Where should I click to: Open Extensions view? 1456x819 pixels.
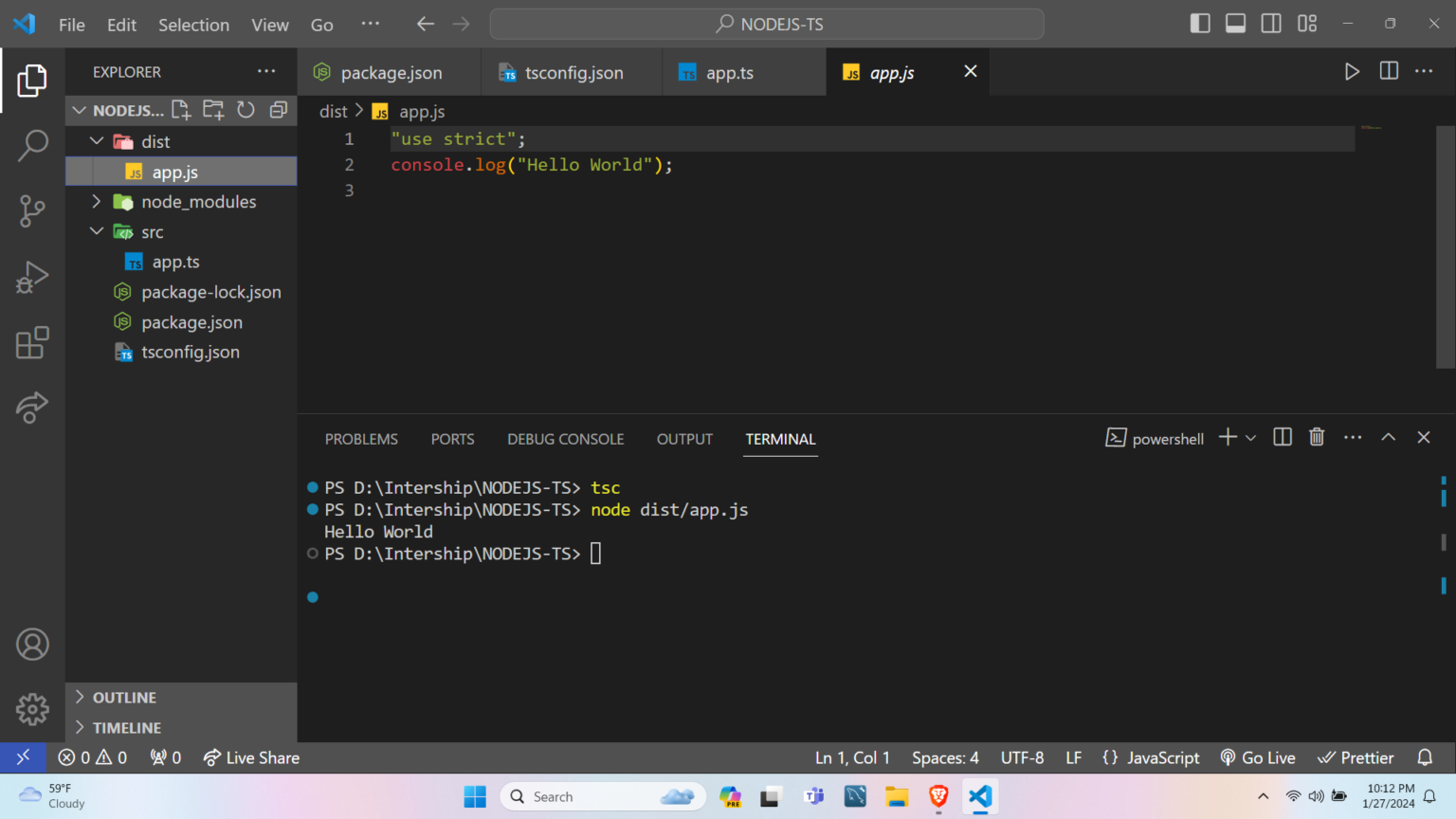(32, 342)
